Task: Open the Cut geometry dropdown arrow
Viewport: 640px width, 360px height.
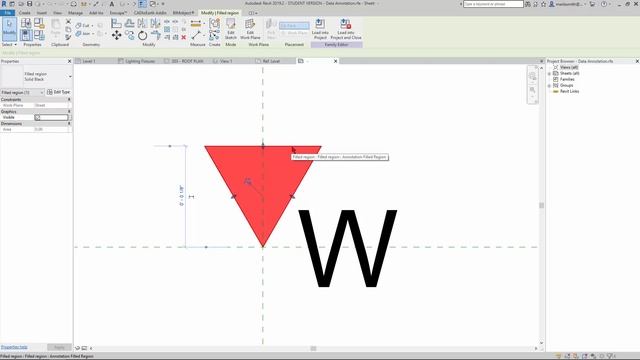Action: click(92, 25)
